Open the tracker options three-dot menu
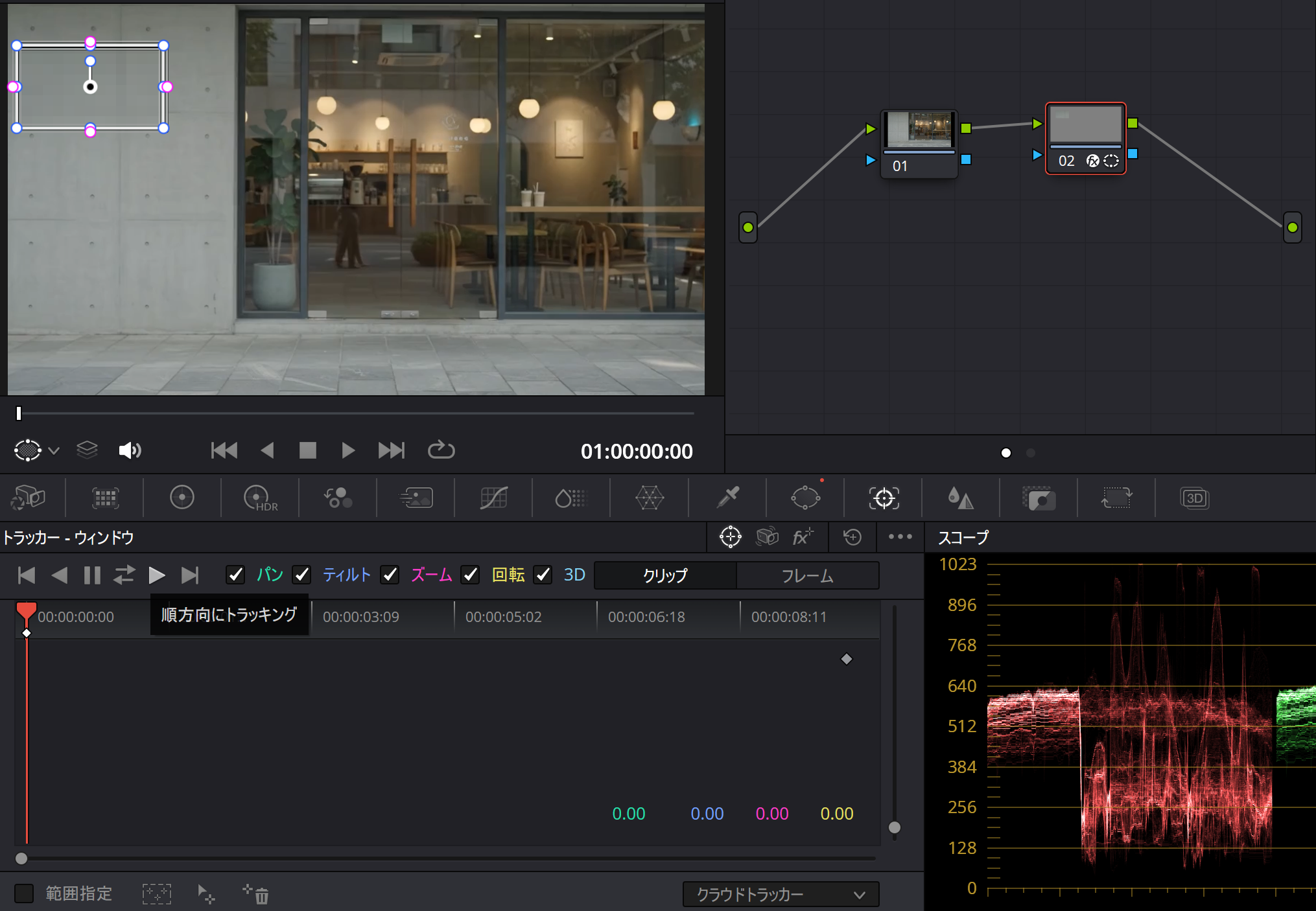 [x=900, y=537]
